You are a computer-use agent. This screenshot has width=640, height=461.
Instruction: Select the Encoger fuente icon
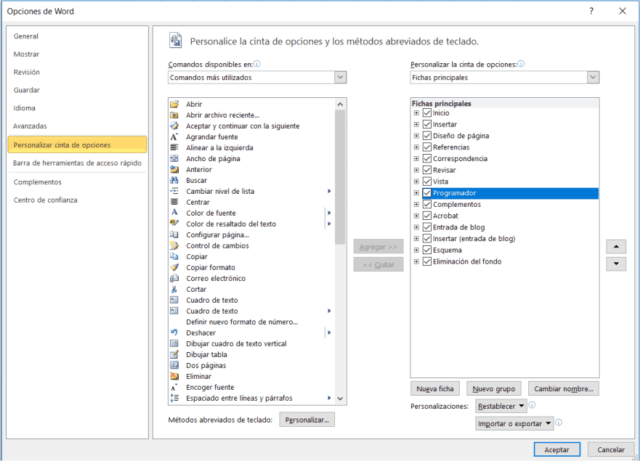[x=175, y=387]
